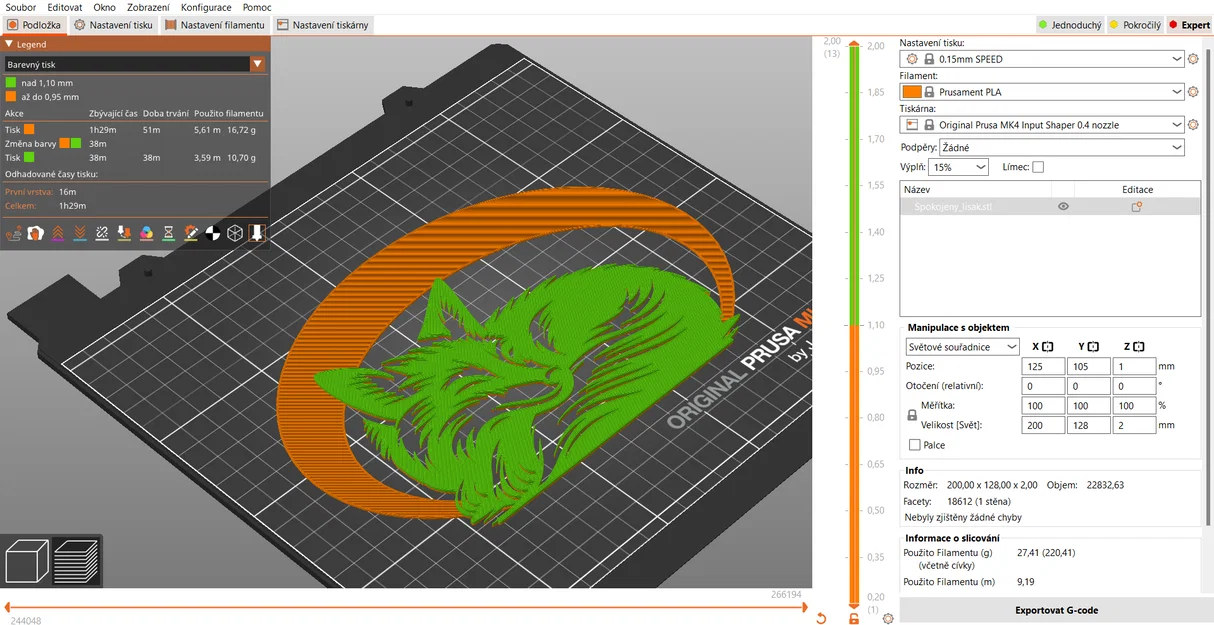Switch to Podložka plater tab
This screenshot has width=1214, height=625.
pyautogui.click(x=34, y=25)
